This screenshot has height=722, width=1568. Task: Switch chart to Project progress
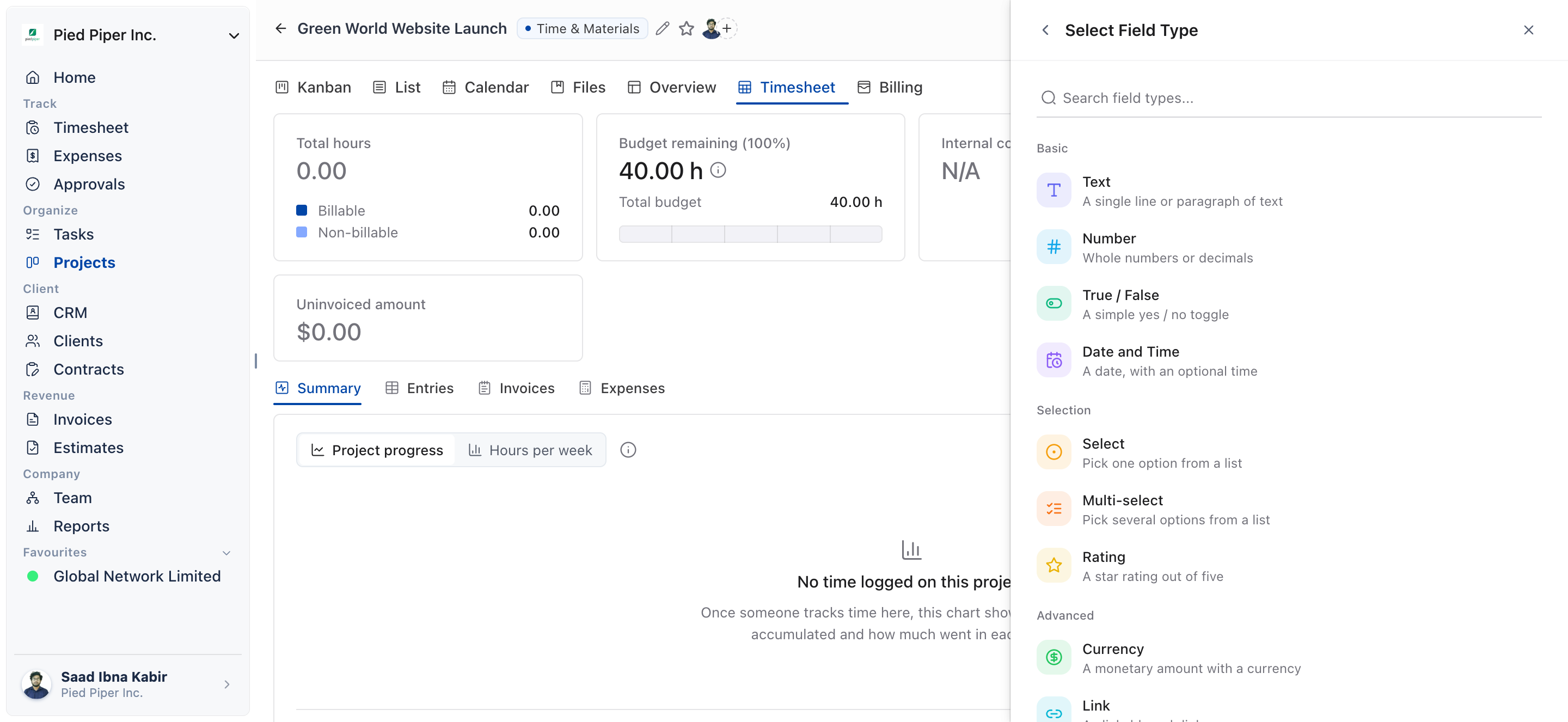click(x=377, y=450)
